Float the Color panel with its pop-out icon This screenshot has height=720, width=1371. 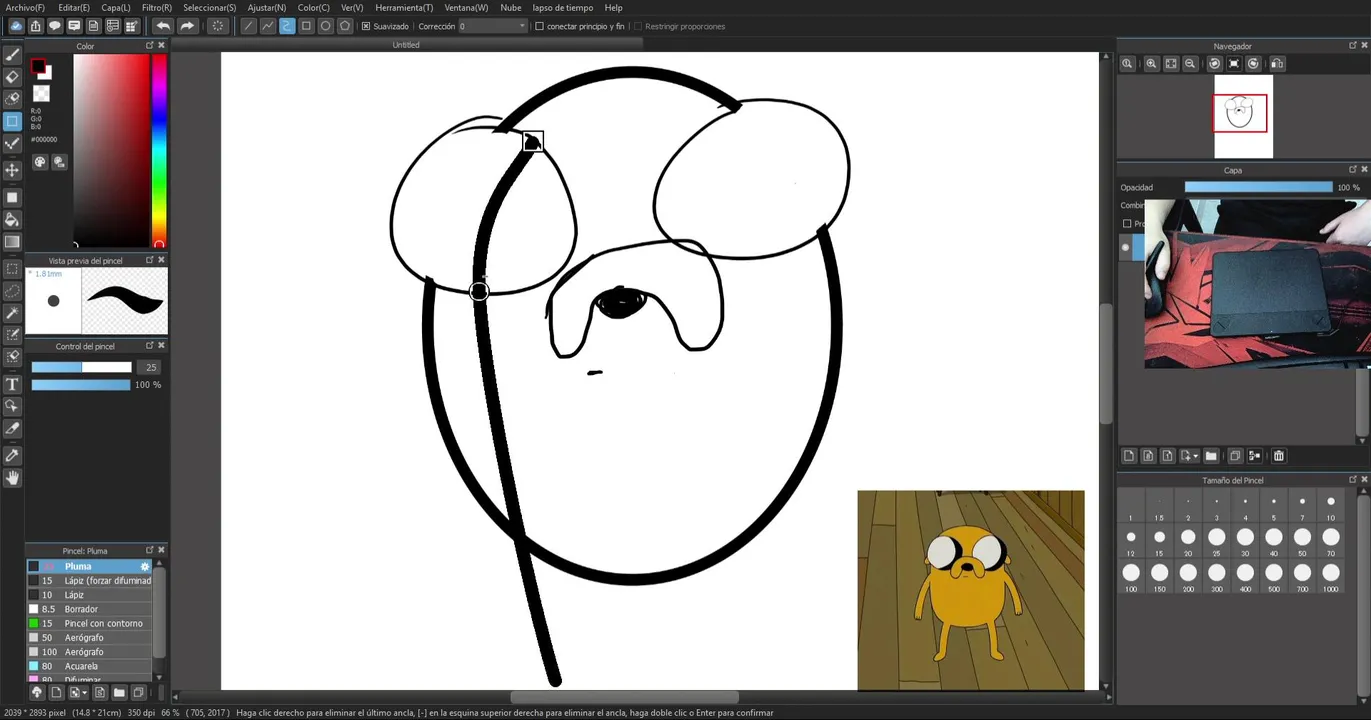point(150,46)
